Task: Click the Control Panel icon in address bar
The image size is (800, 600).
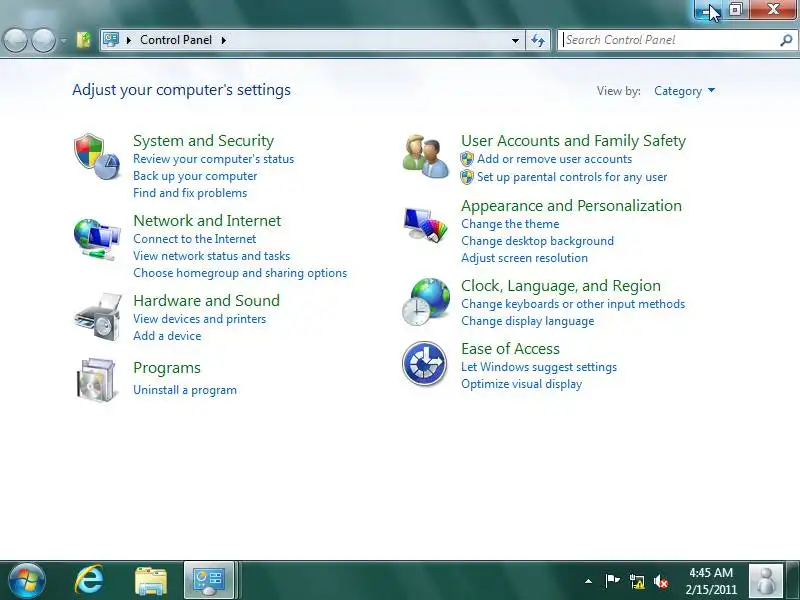Action: tap(111, 40)
